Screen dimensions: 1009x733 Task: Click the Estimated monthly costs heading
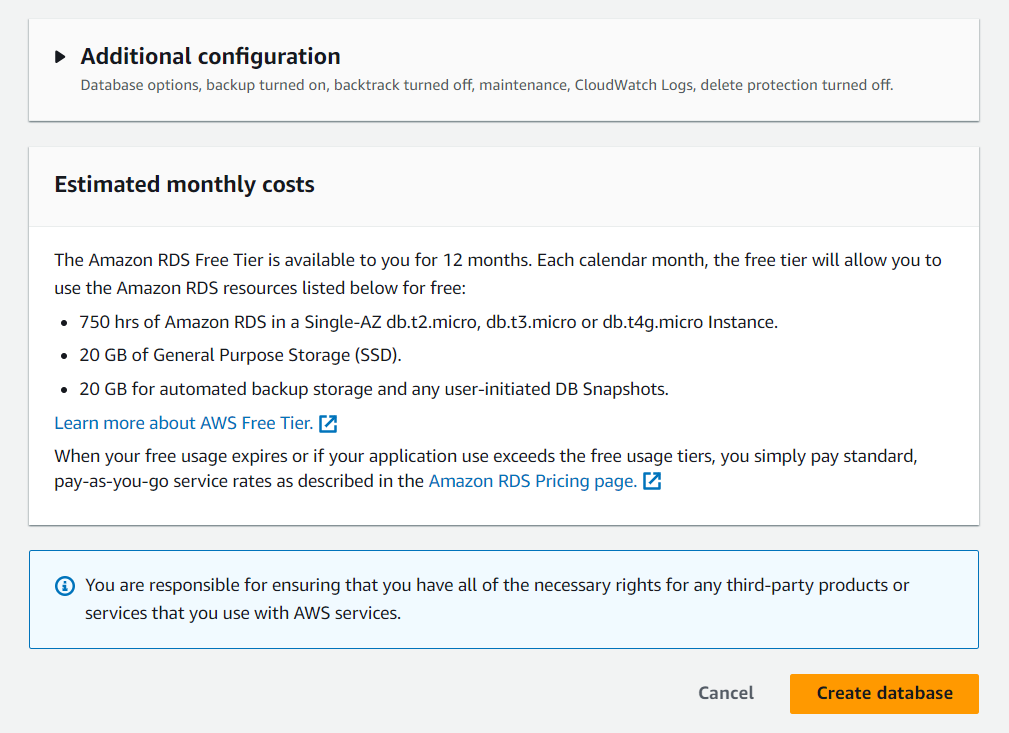tap(185, 185)
